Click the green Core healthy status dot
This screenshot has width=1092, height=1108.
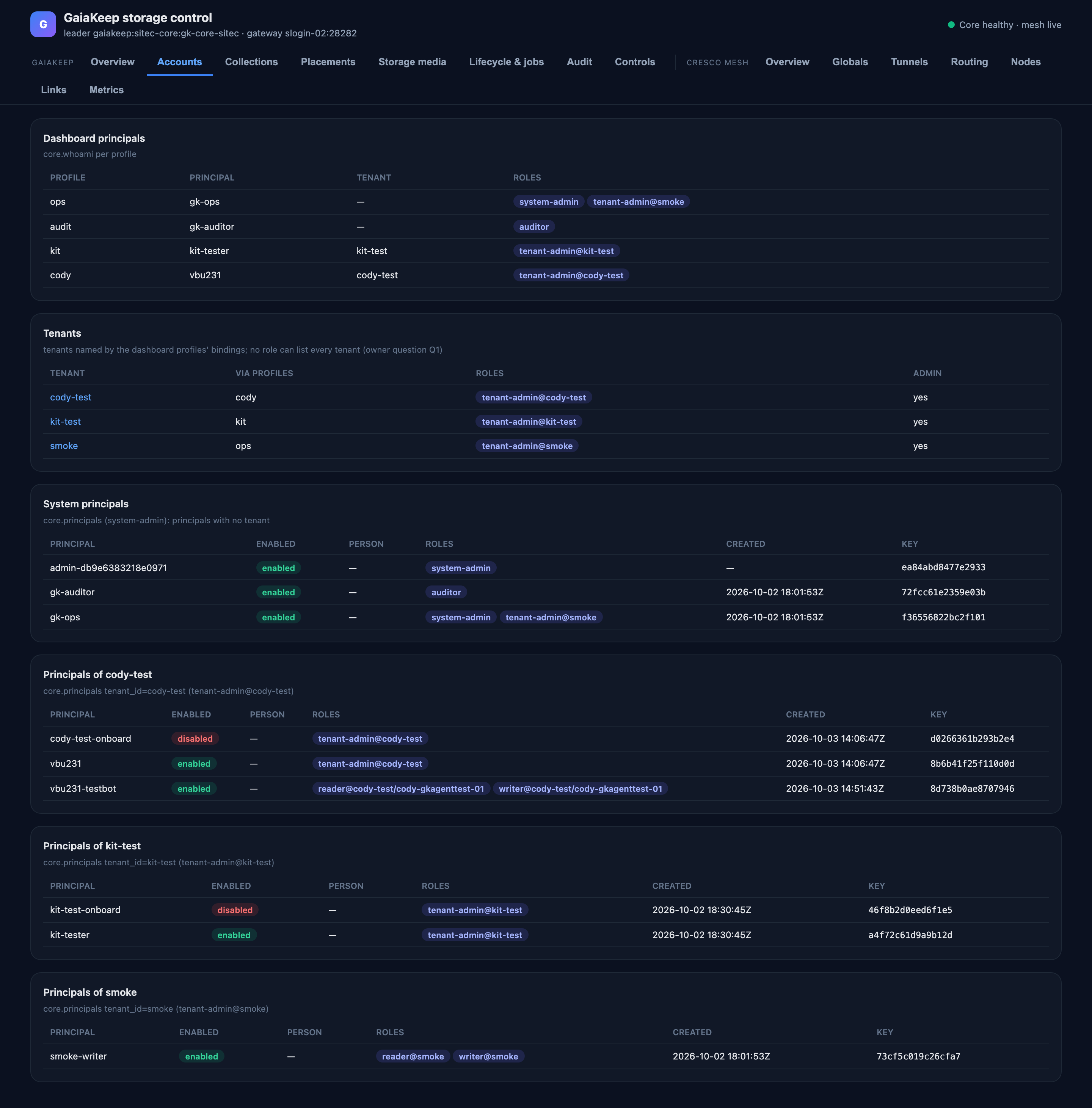951,25
